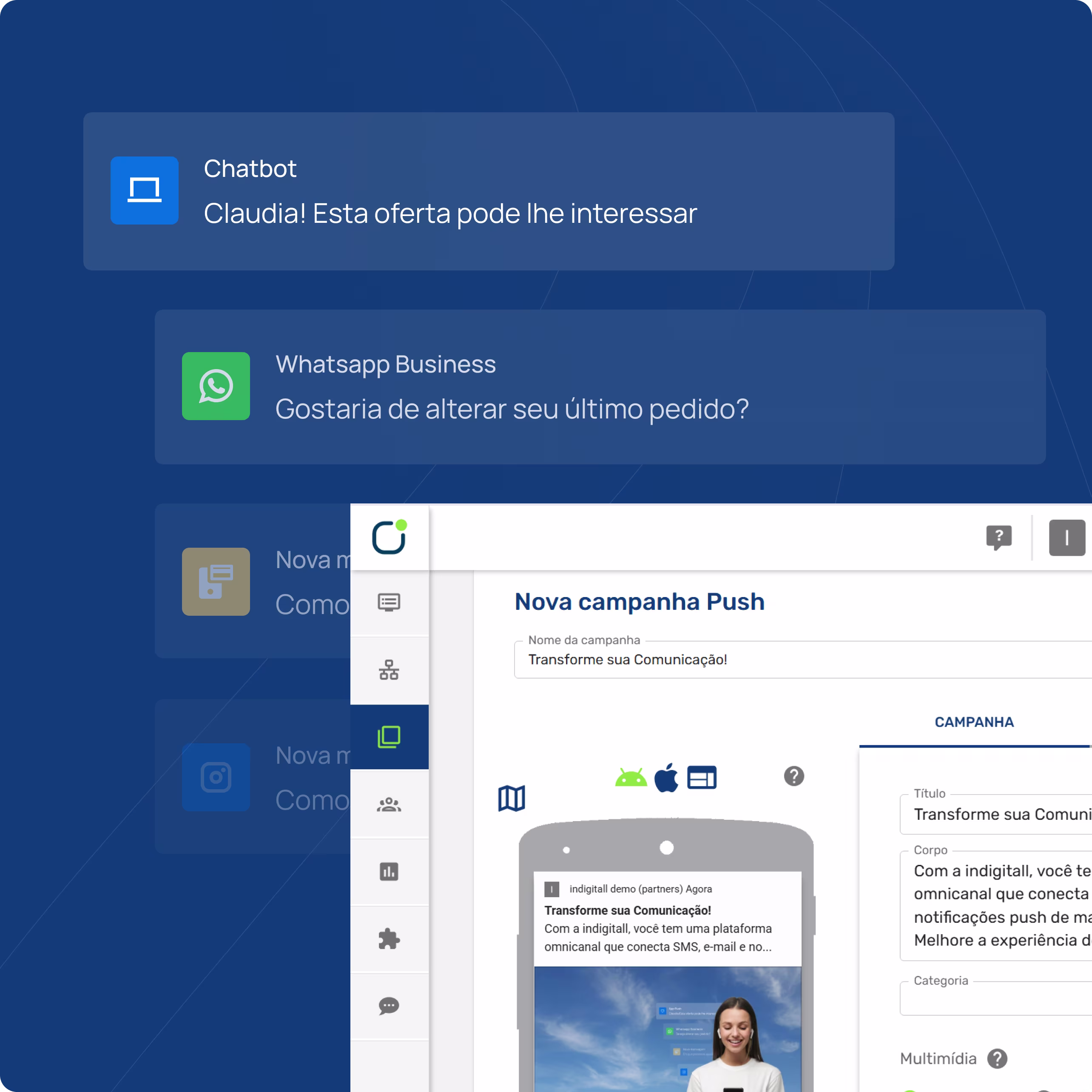Edit the Nome da campanha input field

tap(735, 659)
